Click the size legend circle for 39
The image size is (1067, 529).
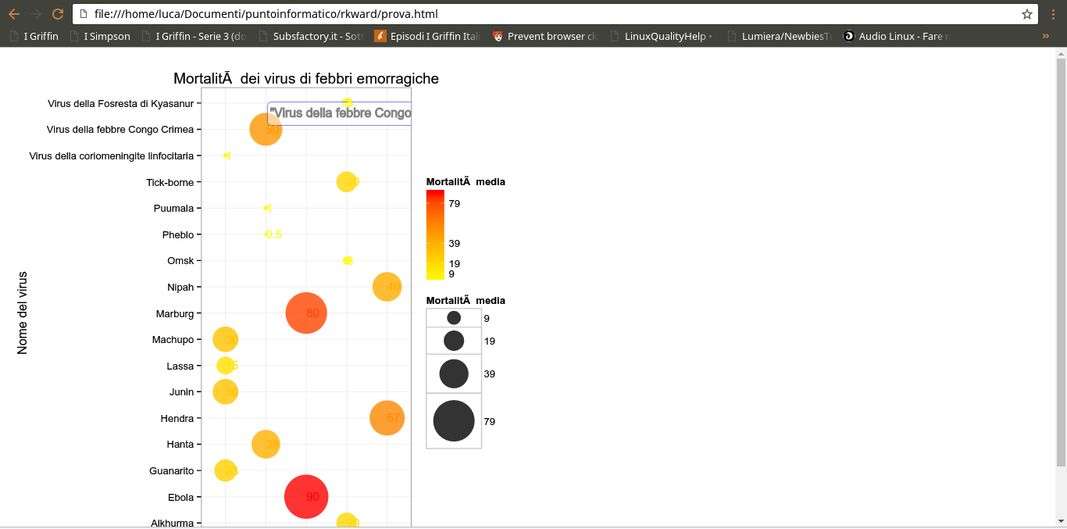pyautogui.click(x=454, y=373)
